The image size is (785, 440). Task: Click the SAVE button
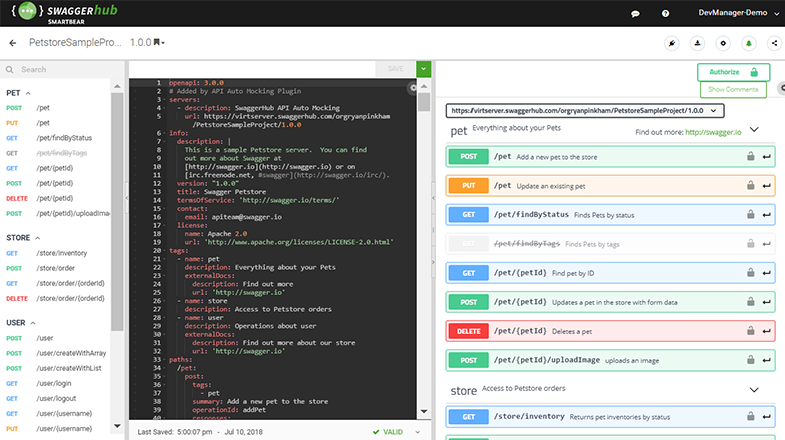(396, 69)
